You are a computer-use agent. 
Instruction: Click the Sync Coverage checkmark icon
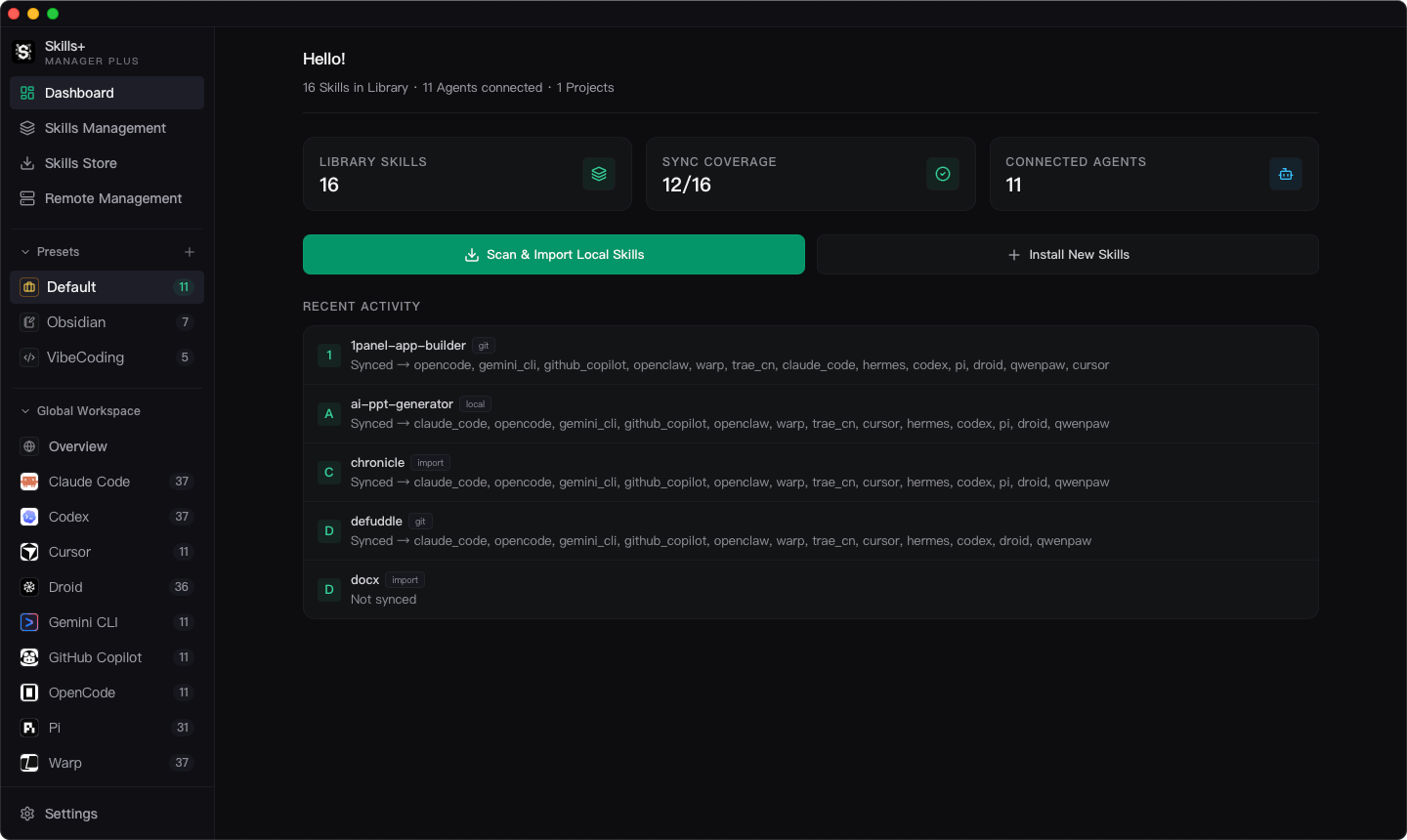coord(943,174)
